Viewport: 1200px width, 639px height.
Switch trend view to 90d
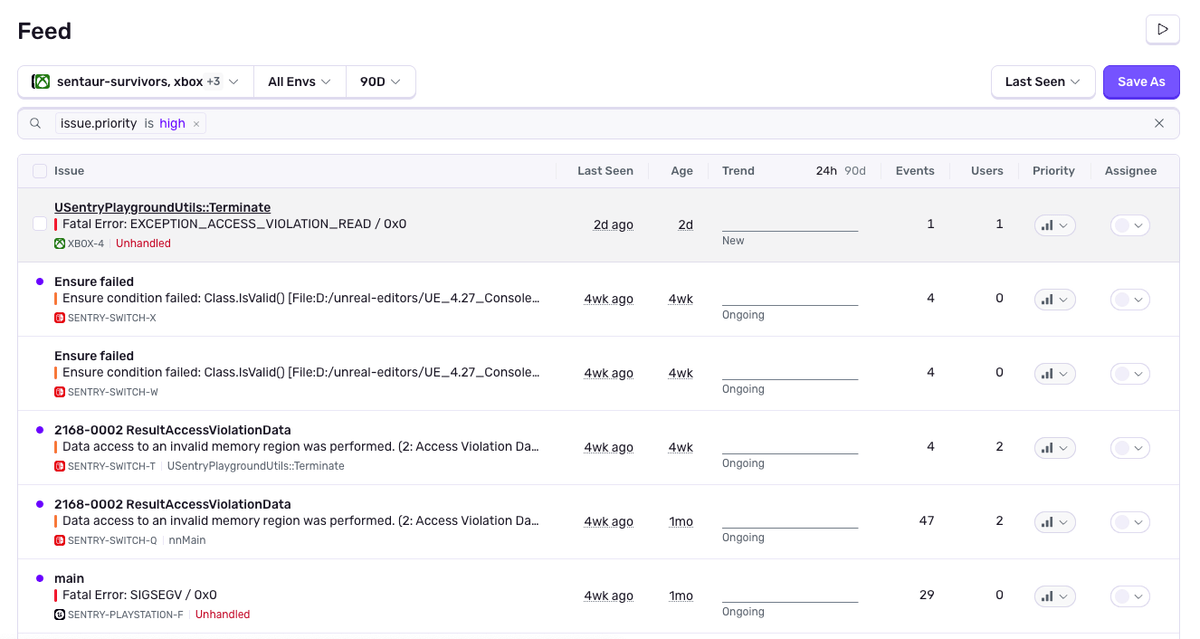pos(855,171)
